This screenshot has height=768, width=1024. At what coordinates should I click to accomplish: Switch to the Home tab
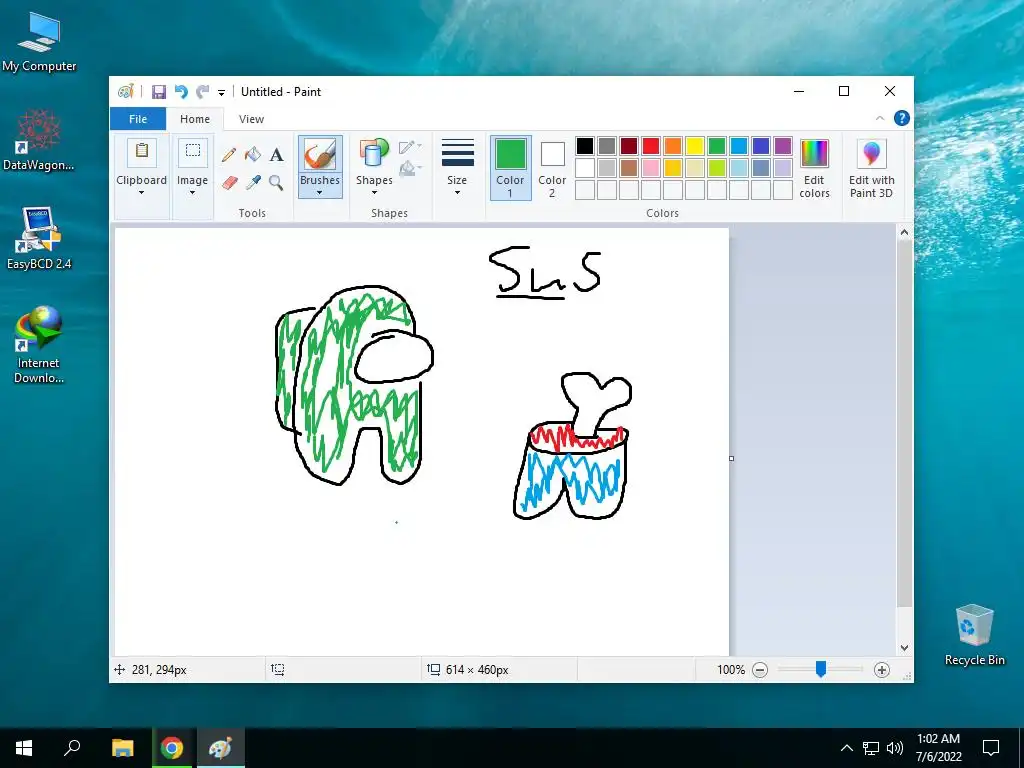pos(195,119)
